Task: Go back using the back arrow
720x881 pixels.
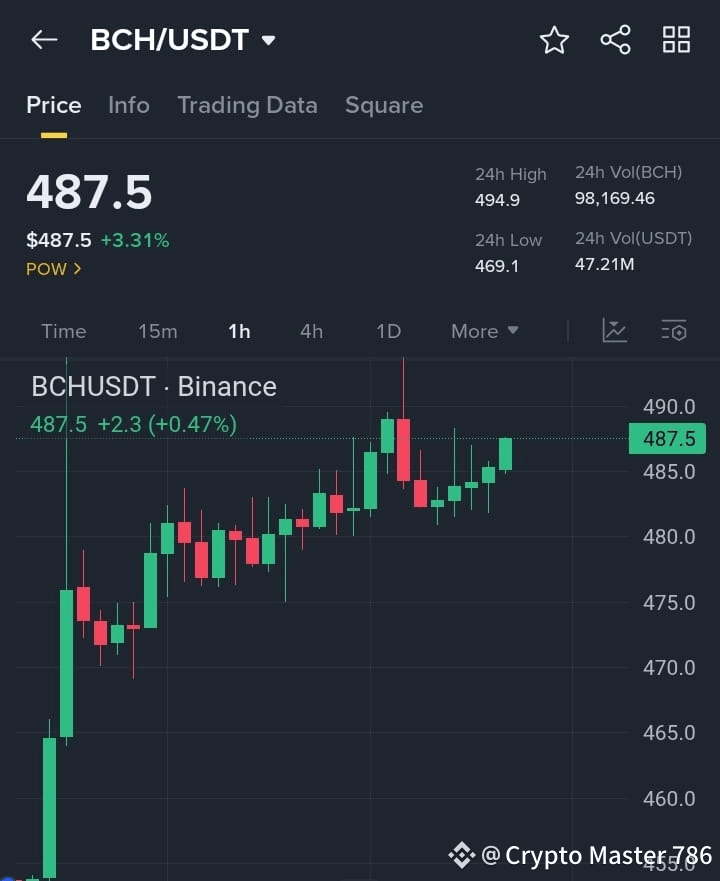Action: coord(42,39)
